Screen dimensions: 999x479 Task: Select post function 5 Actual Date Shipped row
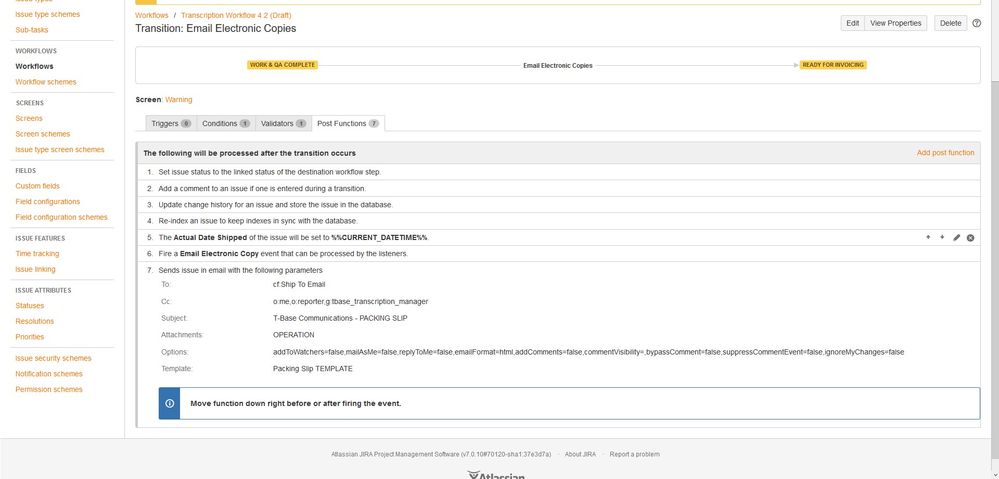coord(558,238)
